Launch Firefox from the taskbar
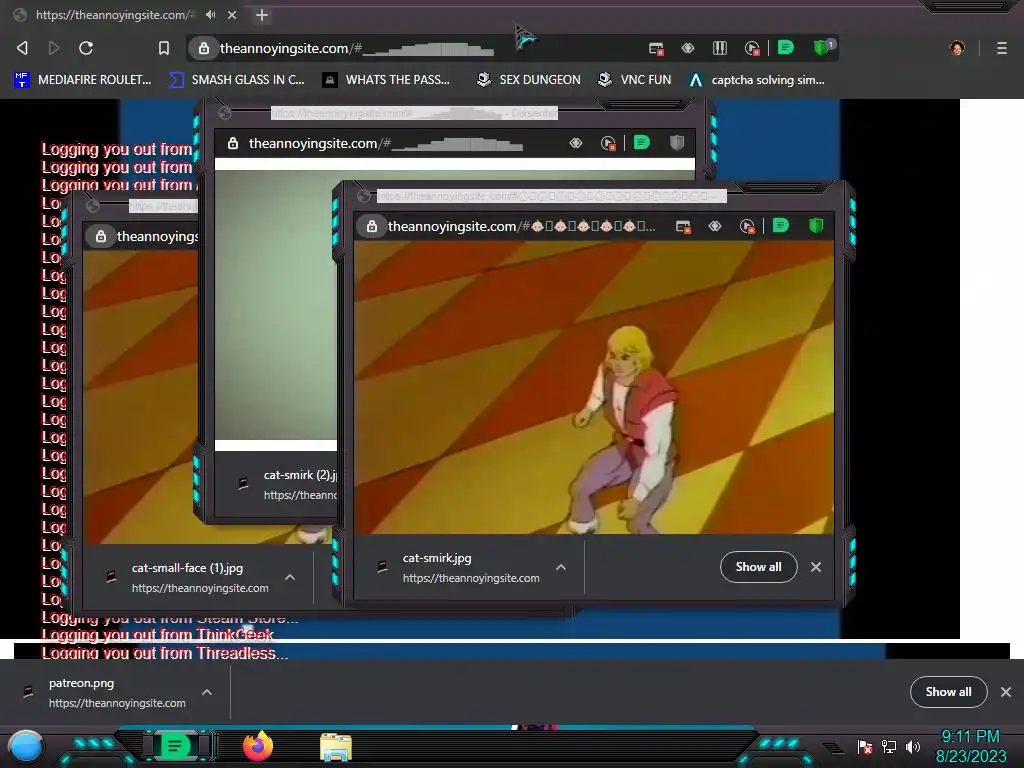The width and height of the screenshot is (1024, 768). point(258,746)
